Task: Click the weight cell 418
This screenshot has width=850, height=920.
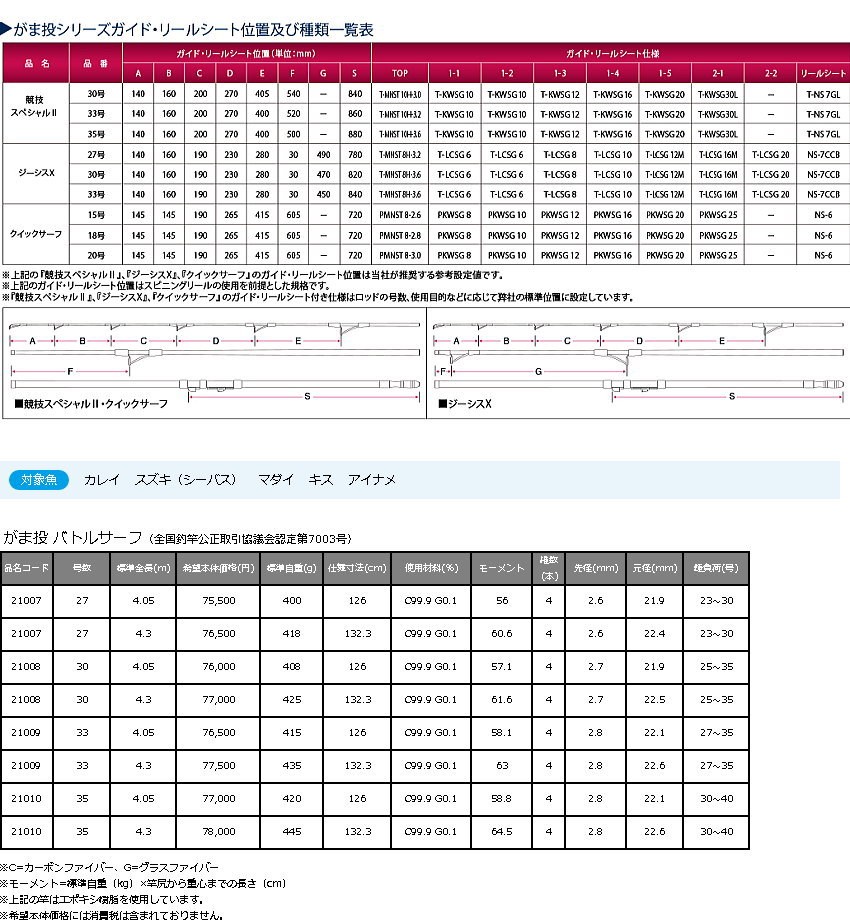Action: pos(292,634)
